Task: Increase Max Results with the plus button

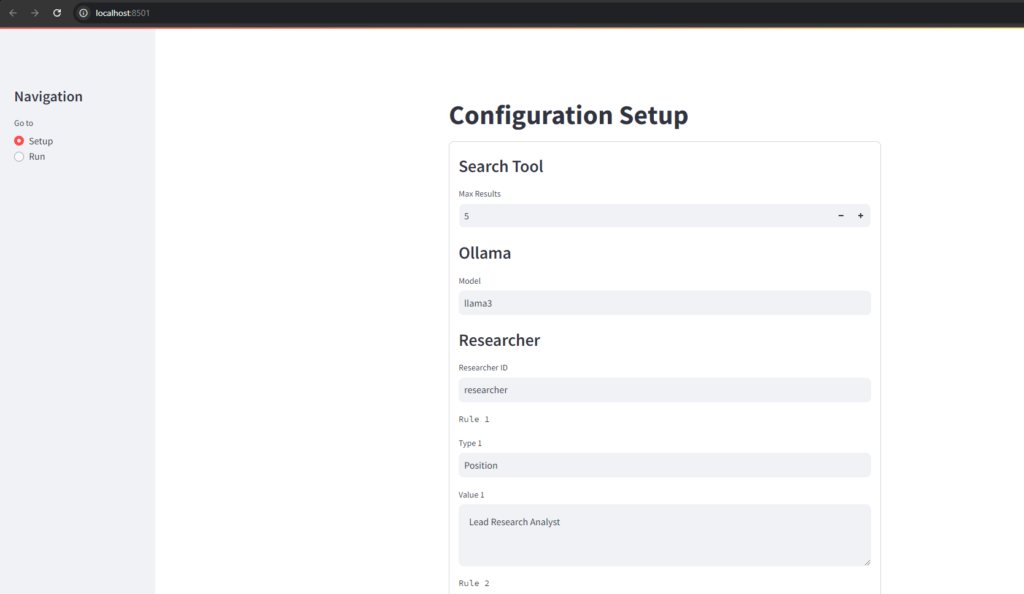Action: [x=860, y=216]
